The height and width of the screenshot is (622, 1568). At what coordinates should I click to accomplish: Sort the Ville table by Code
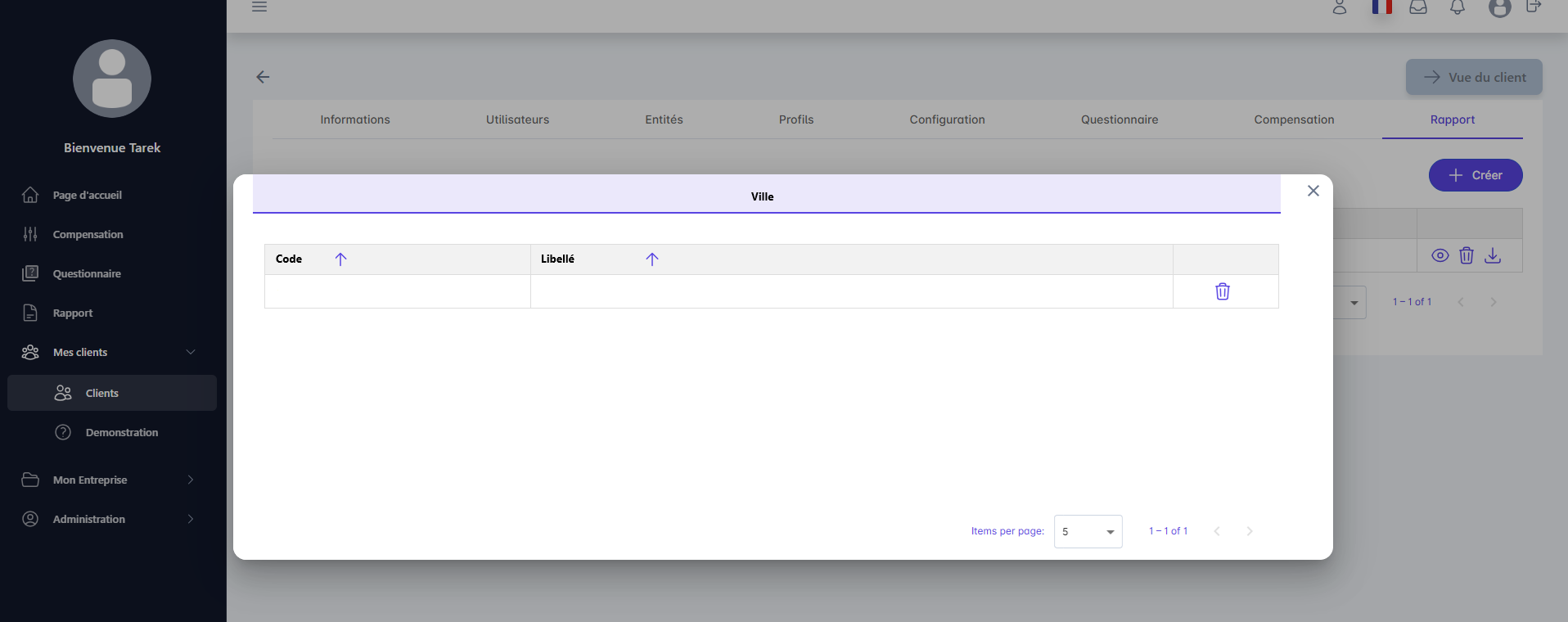pos(340,259)
